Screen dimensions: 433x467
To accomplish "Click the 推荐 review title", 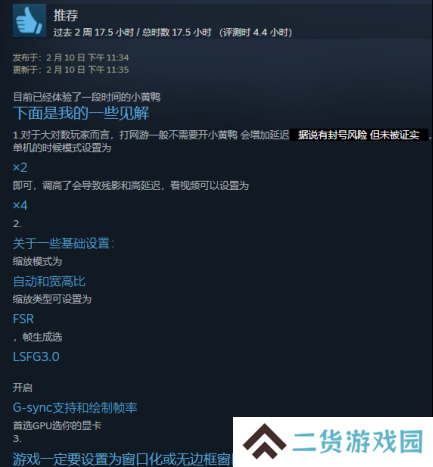I will pyautogui.click(x=66, y=15).
